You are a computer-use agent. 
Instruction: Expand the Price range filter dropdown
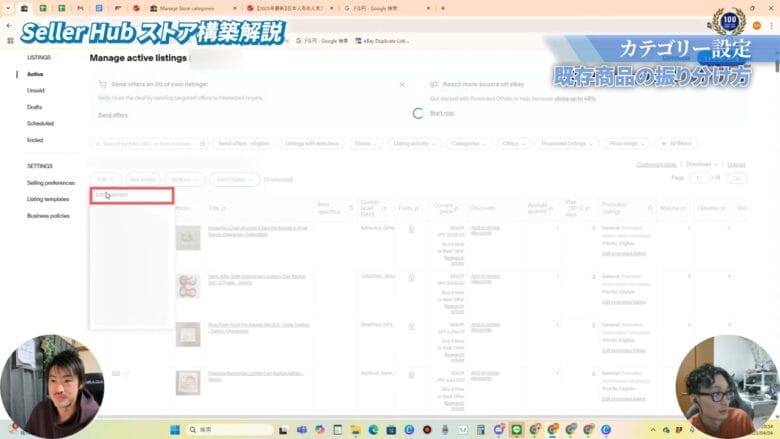pos(627,144)
